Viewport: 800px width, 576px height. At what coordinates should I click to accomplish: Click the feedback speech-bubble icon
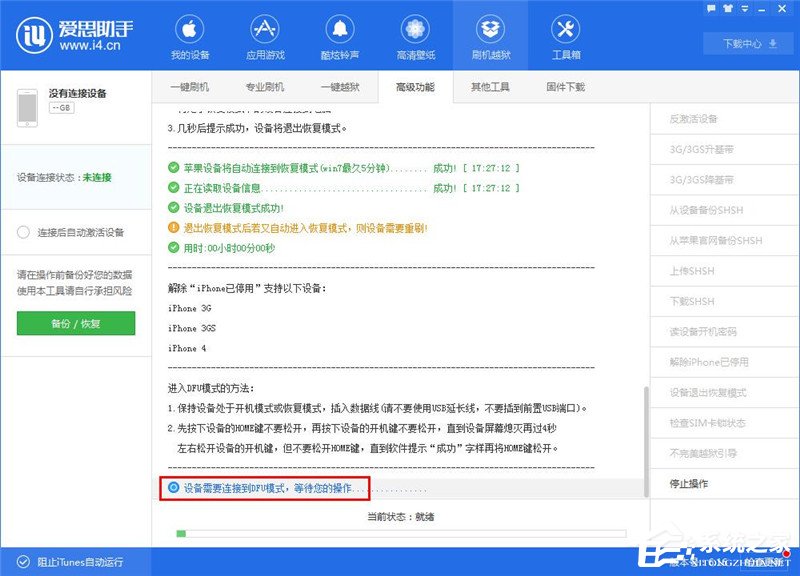pos(712,9)
